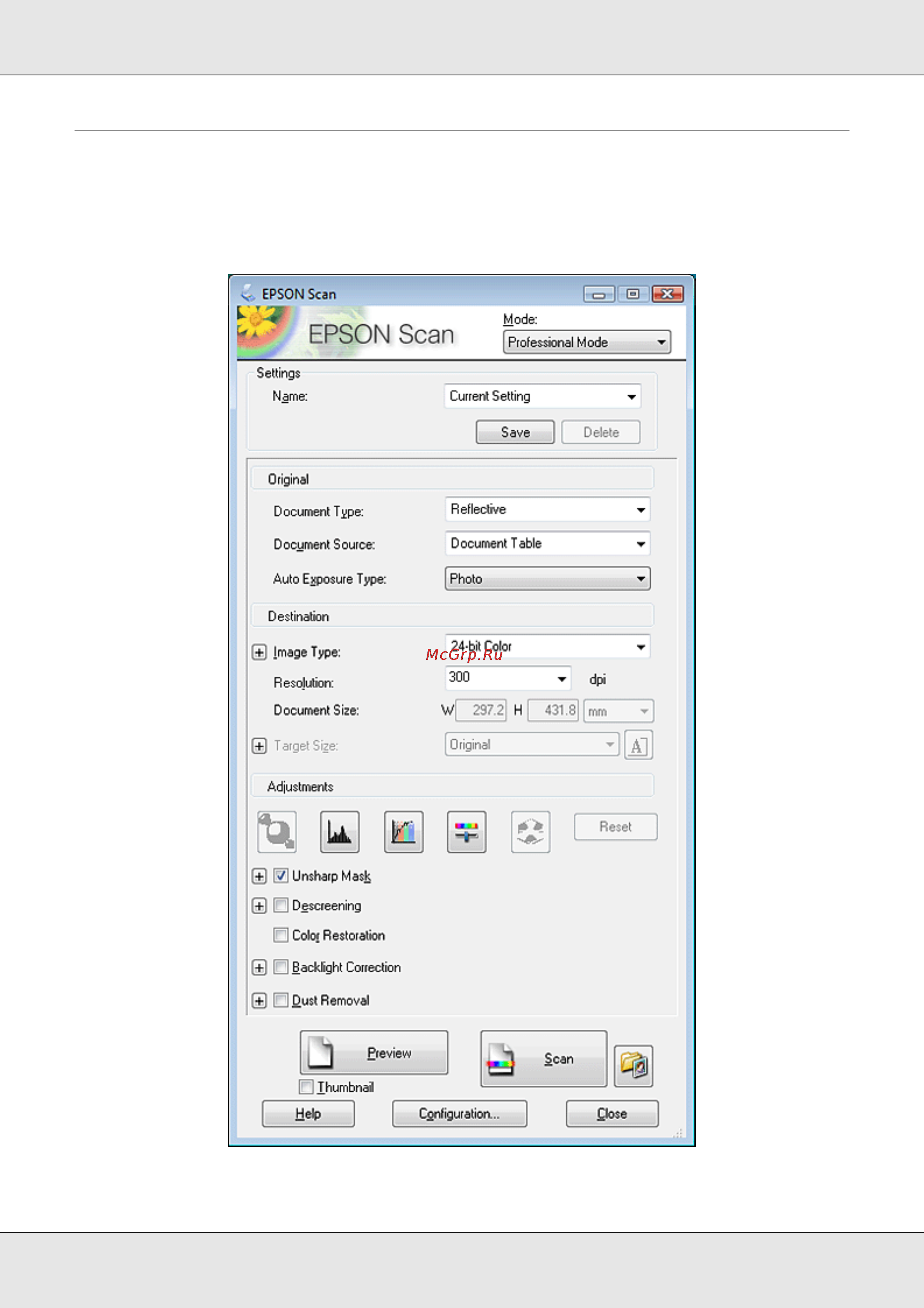Click the Reset adjustments button
This screenshot has height=1308, width=924.
point(615,826)
